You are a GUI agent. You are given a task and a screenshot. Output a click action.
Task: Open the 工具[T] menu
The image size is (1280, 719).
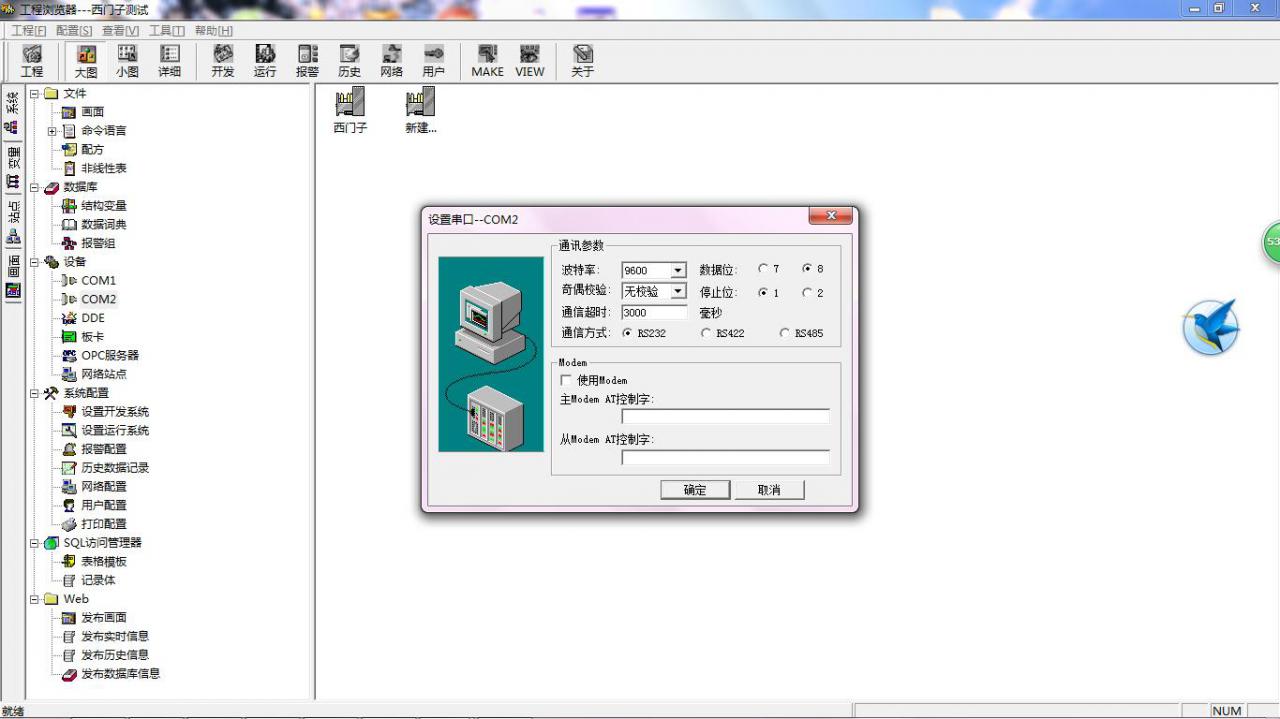point(167,31)
